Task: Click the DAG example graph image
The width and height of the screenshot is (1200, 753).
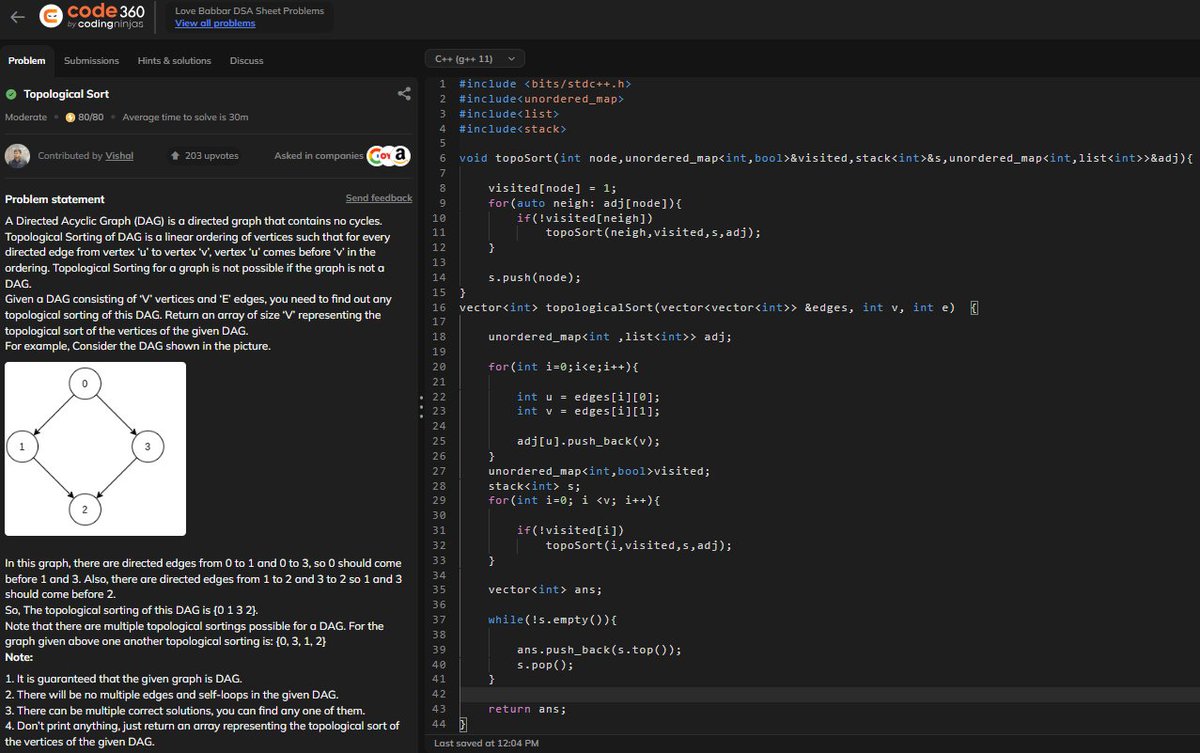Action: (95, 448)
